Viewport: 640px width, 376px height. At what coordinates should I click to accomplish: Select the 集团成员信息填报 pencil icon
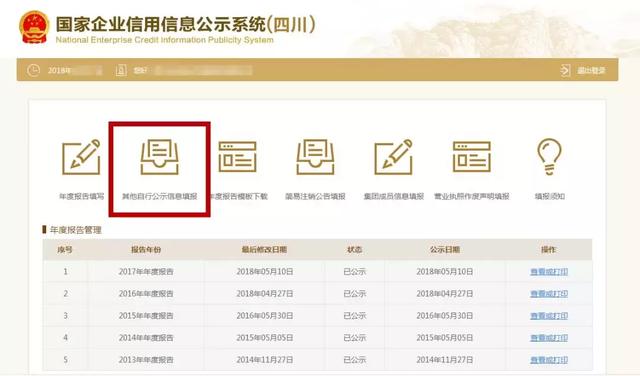393,157
